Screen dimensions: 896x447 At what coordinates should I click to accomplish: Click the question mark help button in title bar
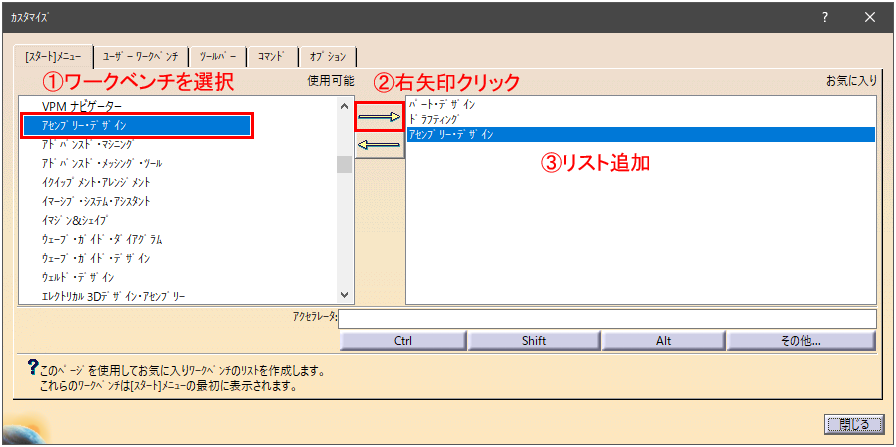825,17
